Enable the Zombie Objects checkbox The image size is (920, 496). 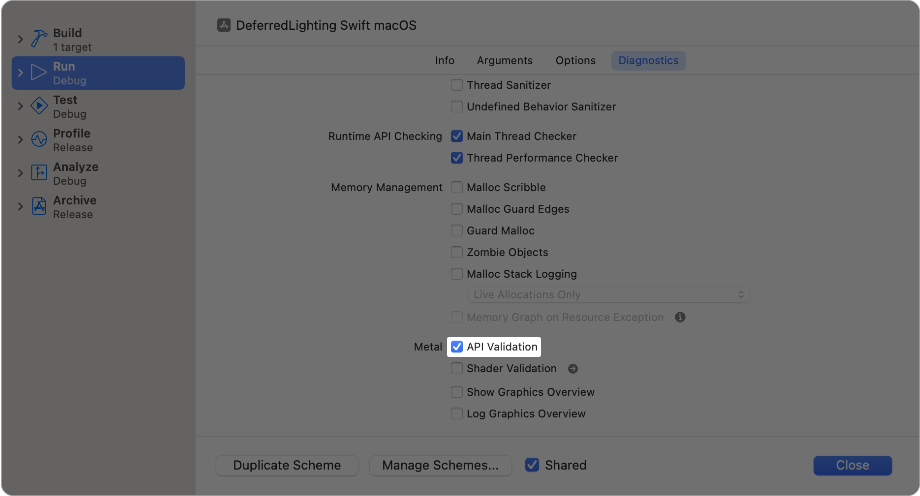457,252
